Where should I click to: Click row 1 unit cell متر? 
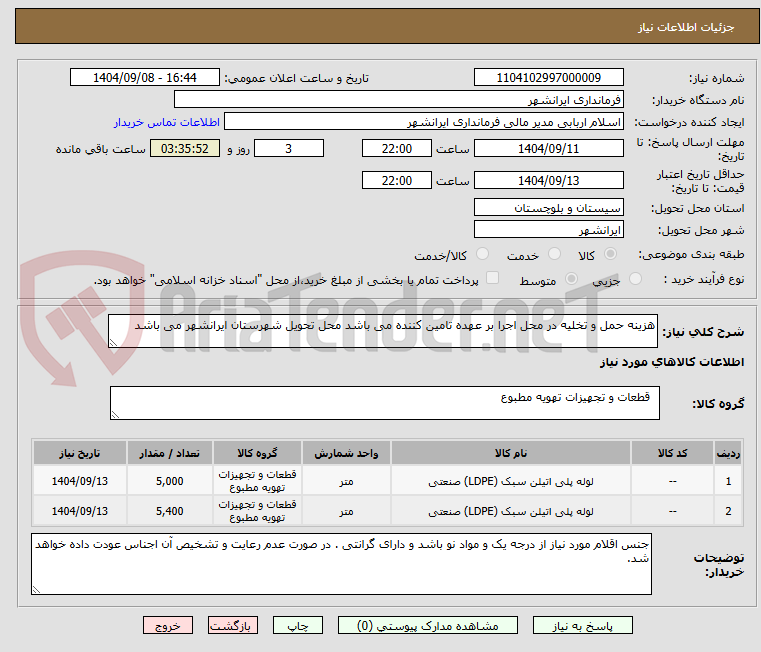[x=346, y=481]
